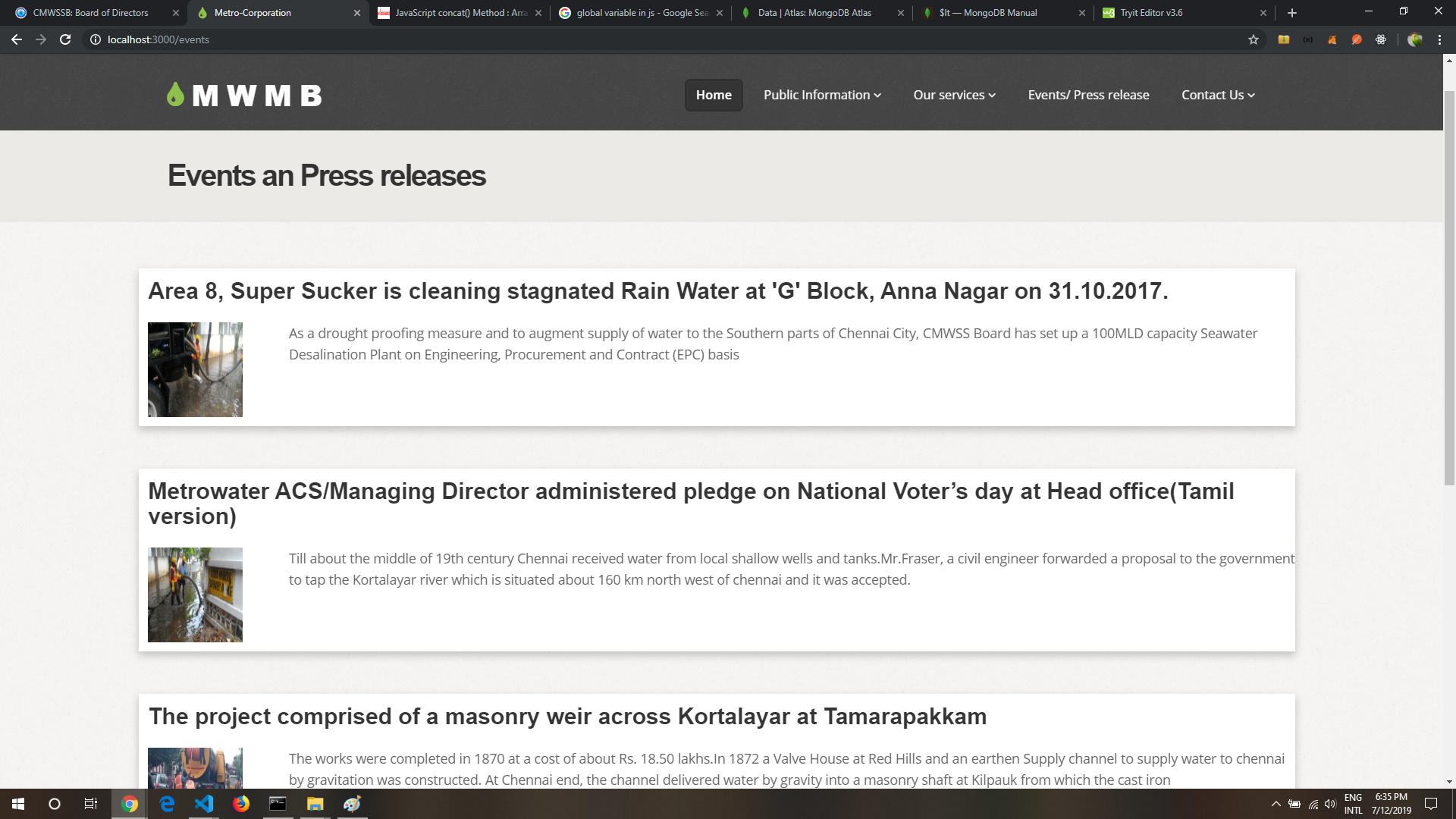Open Microsoft Edge from taskbar
1456x819 pixels.
tap(167, 804)
